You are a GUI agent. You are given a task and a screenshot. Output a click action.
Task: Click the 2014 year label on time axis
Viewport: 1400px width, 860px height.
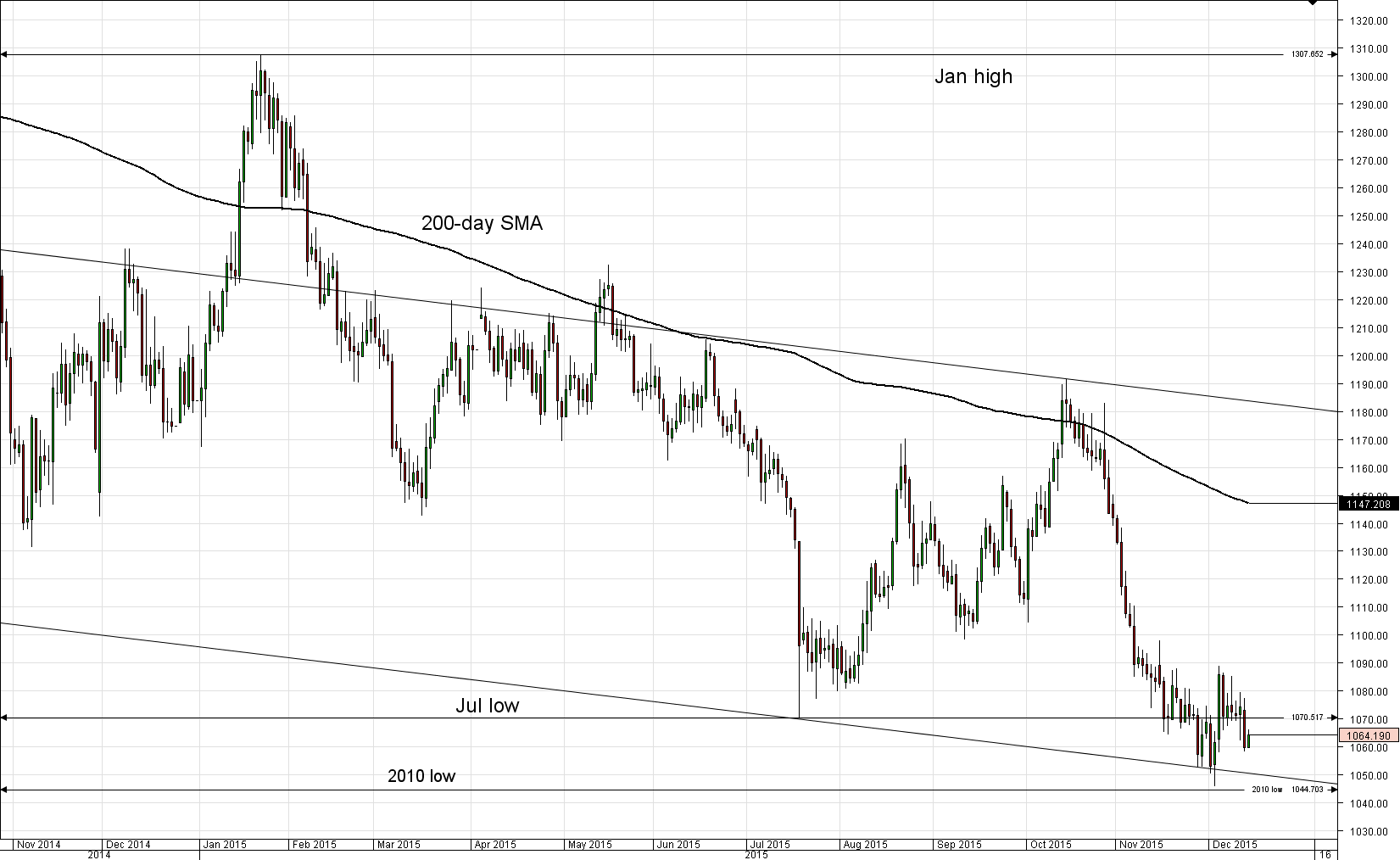(x=99, y=855)
